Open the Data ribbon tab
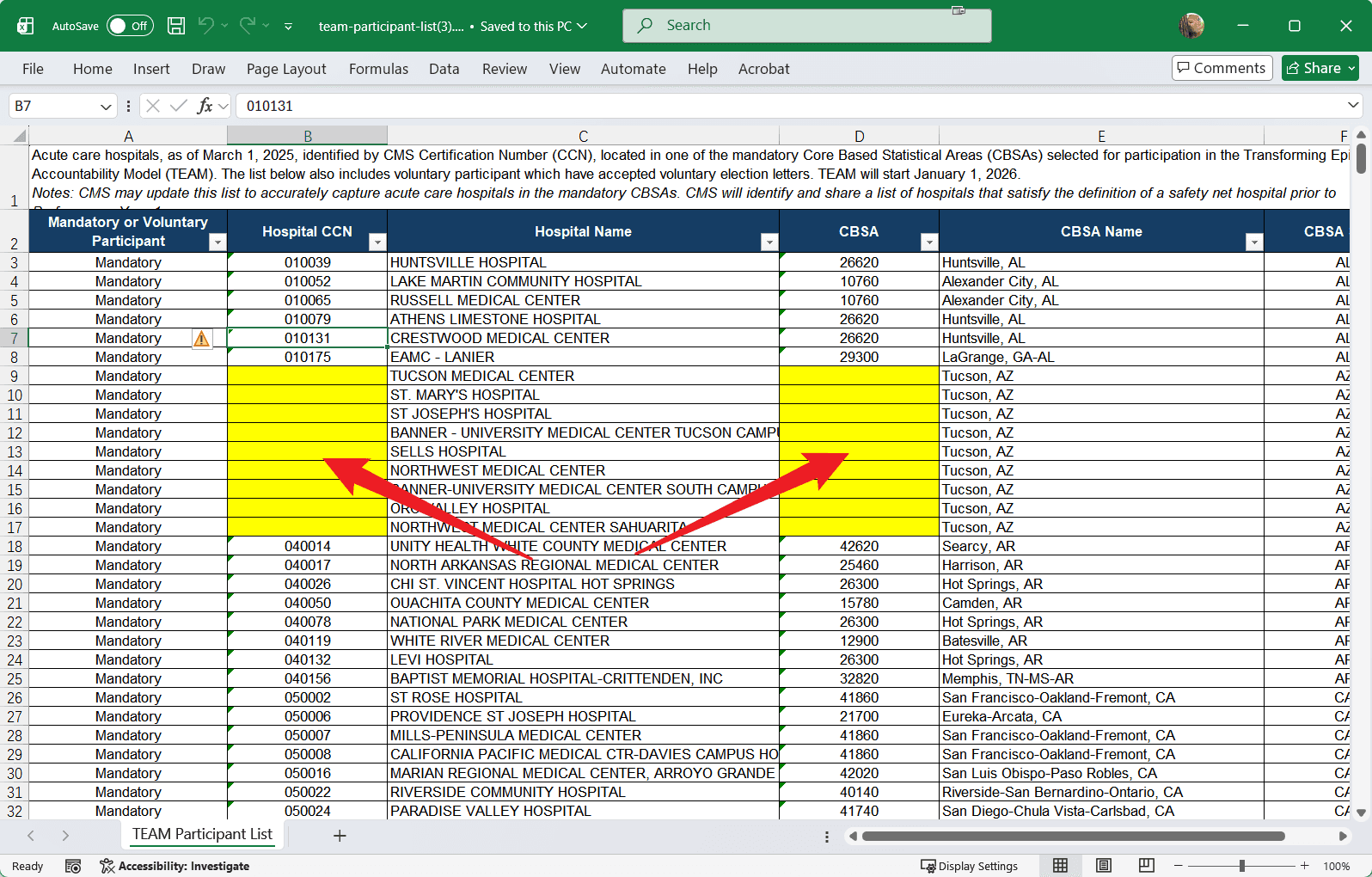The height and width of the screenshot is (877, 1372). pos(444,69)
